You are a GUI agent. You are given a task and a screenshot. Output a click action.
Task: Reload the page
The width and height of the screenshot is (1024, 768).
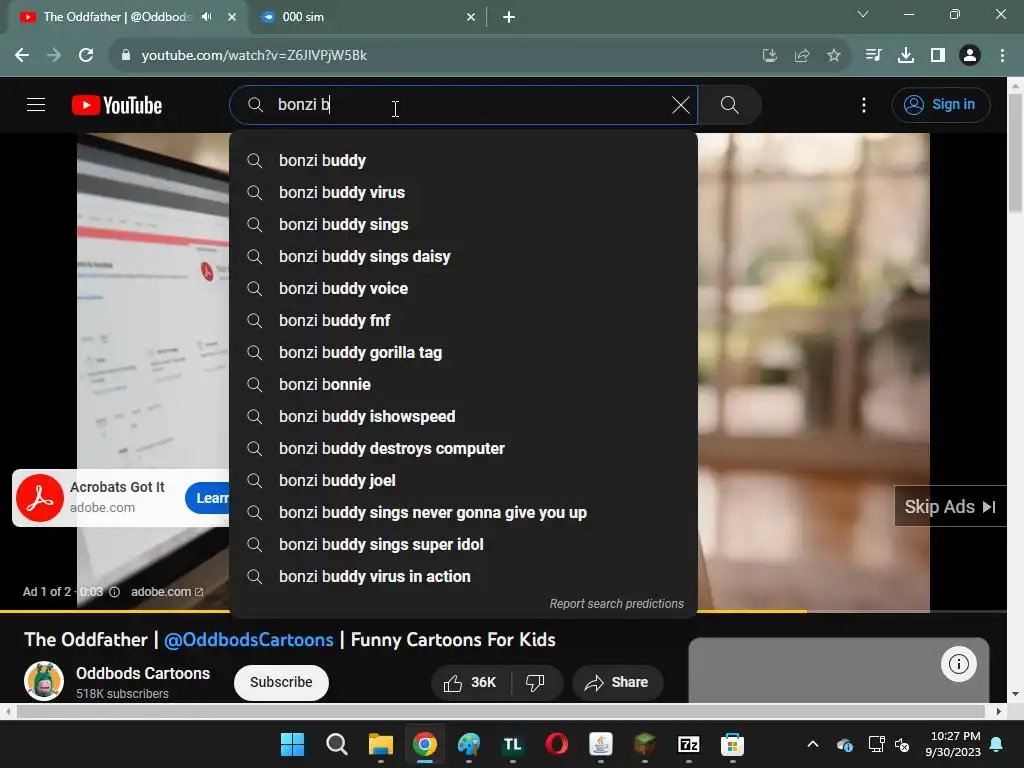click(x=86, y=56)
